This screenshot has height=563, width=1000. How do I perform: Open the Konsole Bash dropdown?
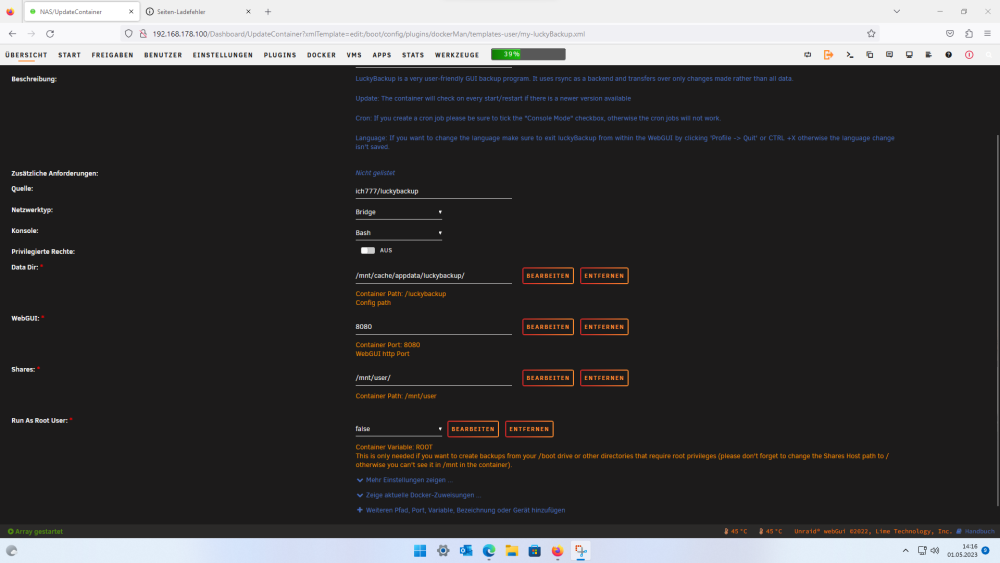(399, 233)
